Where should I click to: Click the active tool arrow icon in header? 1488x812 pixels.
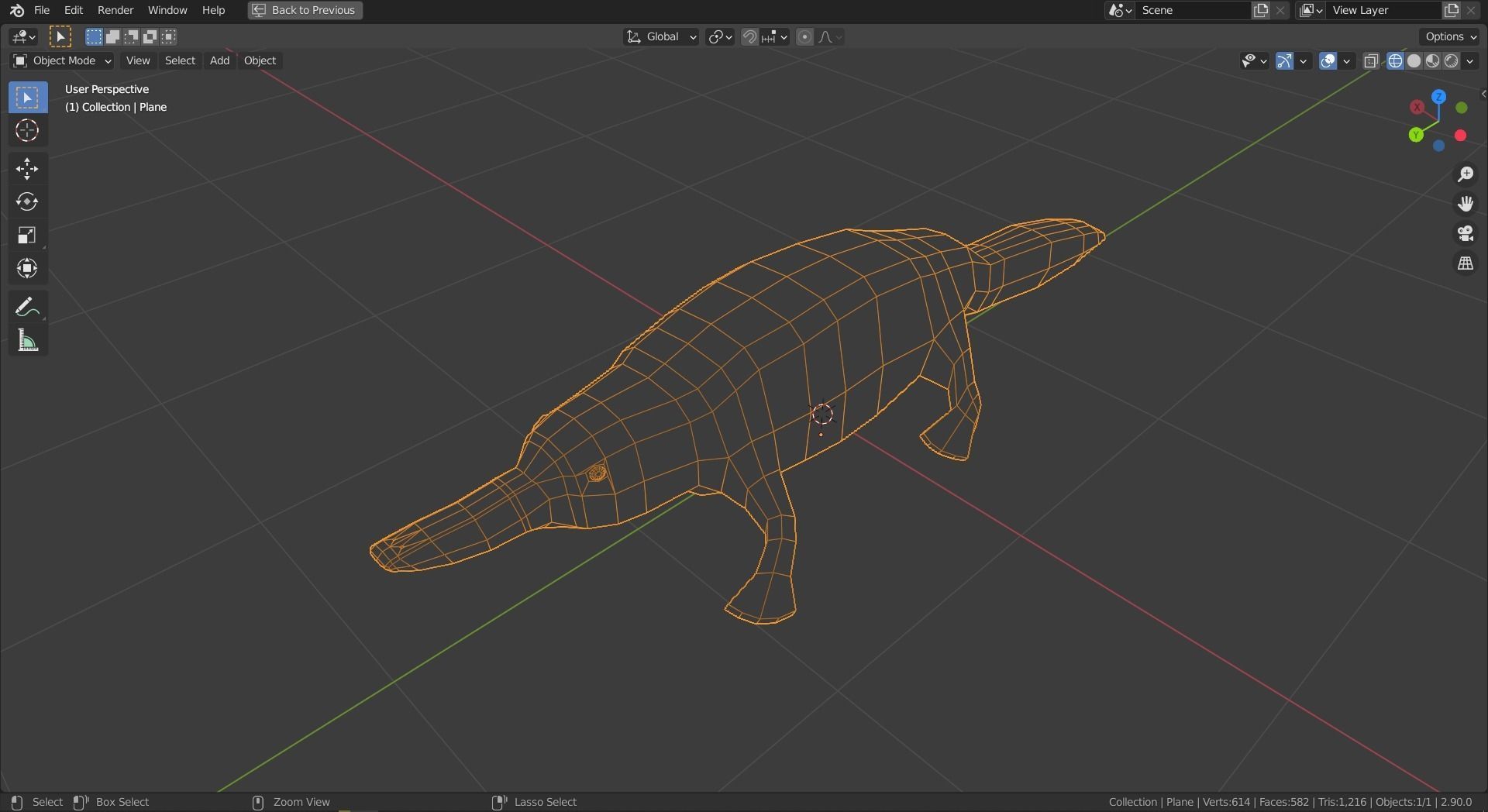[60, 36]
